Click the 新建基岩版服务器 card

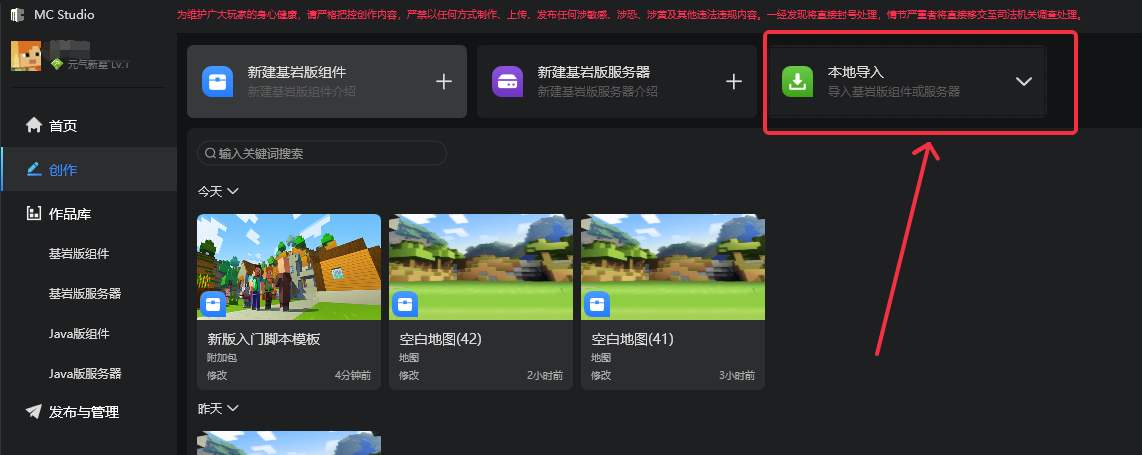617,82
